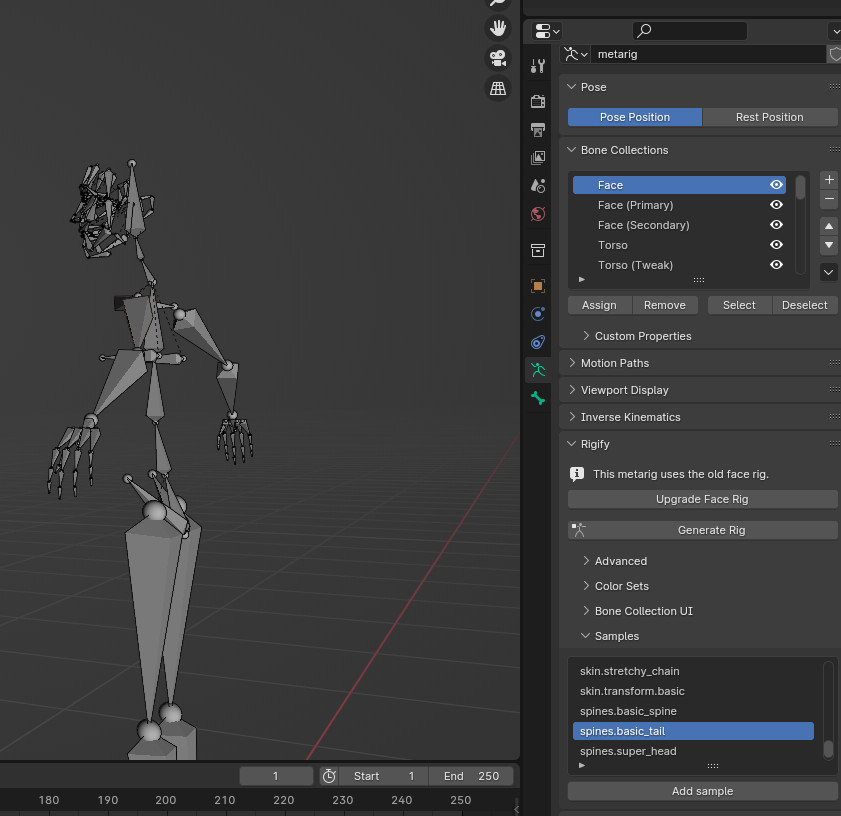Screen dimensions: 841x816
Task: Click the End frame field
Action: (472, 776)
